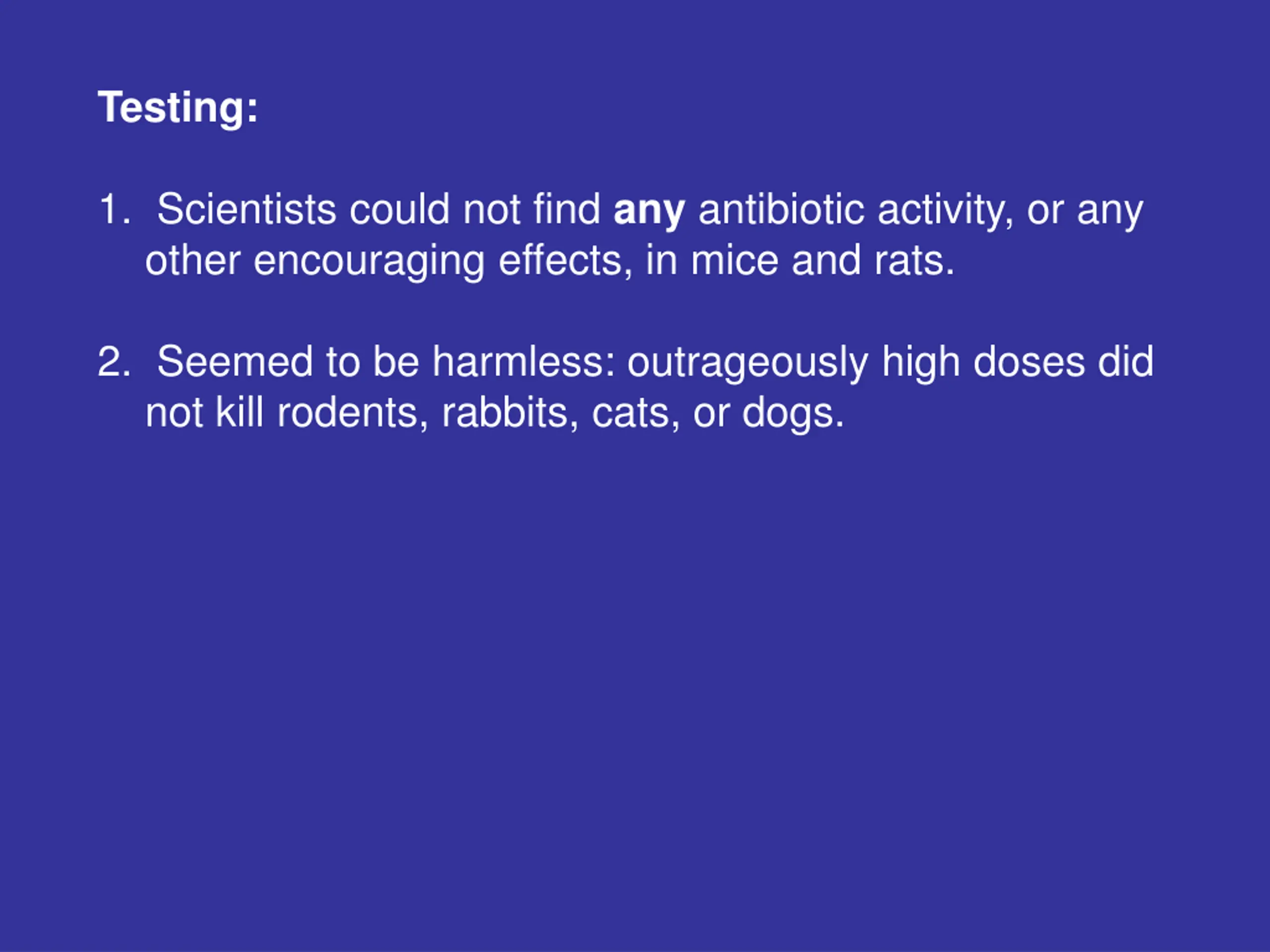Click the word "doses"
Image resolution: width=1270 pixels, height=952 pixels.
tap(1029, 361)
